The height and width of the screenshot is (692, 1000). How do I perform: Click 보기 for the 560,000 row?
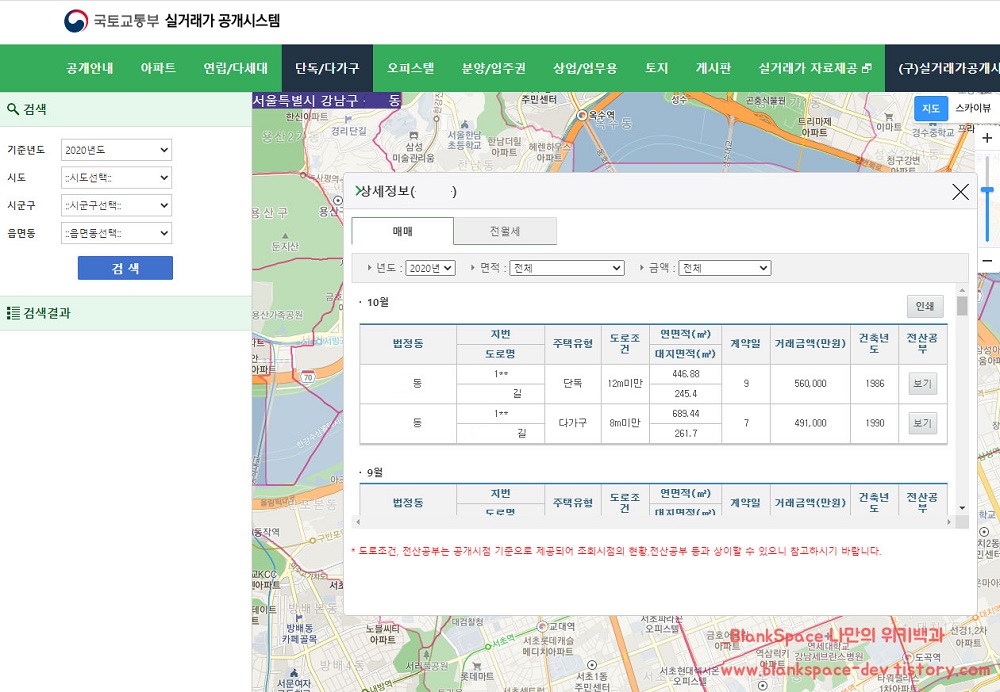(x=922, y=384)
